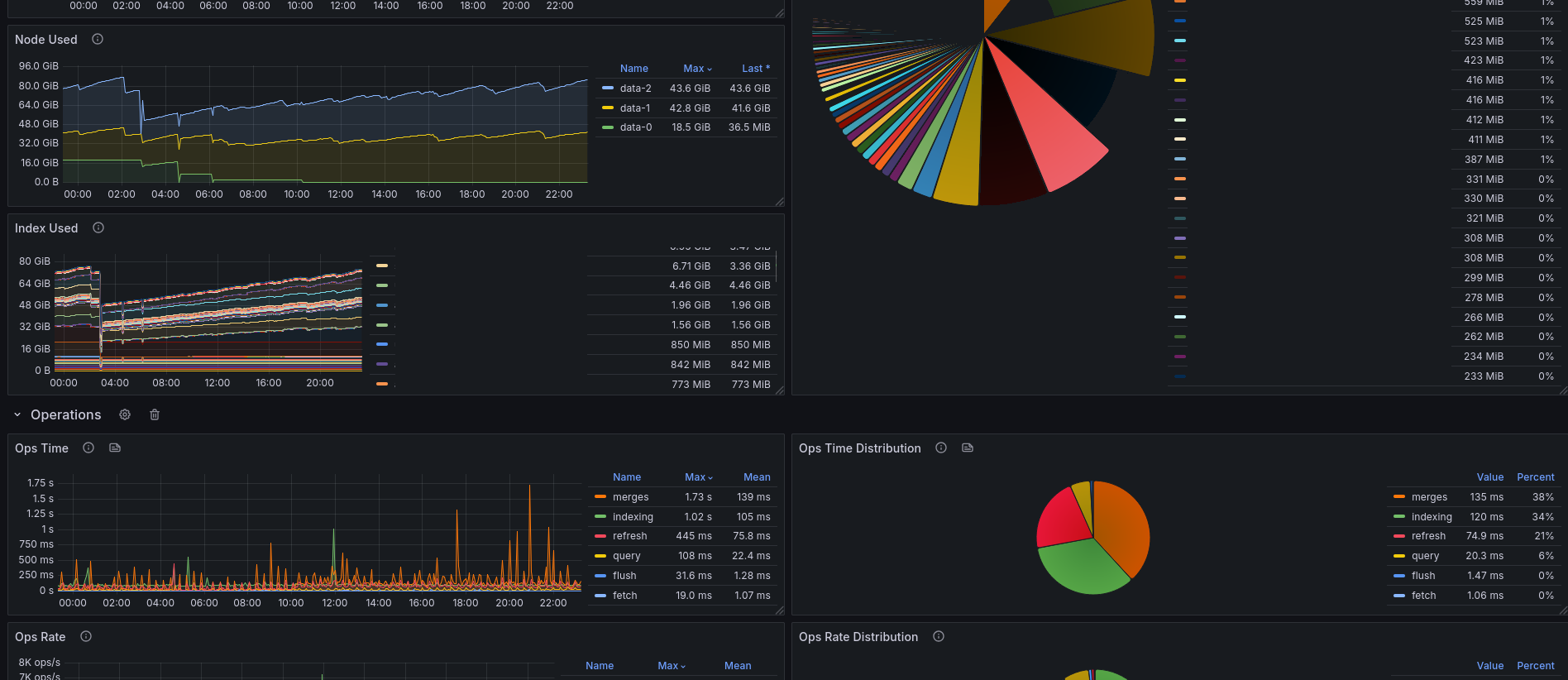This screenshot has height=680, width=1568.
Task: Sort Node Used legend by Name
Action: 634,69
